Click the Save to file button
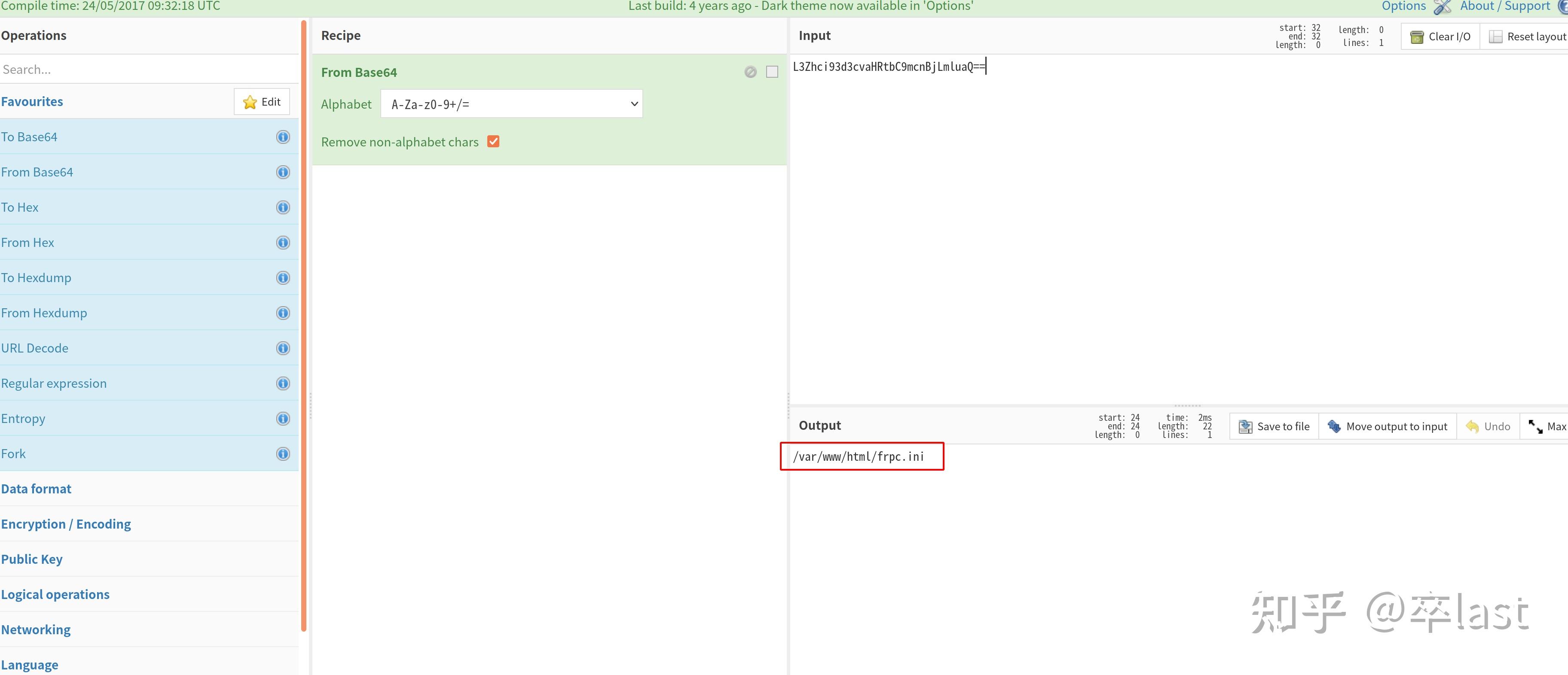The image size is (1568, 675). tap(1274, 426)
